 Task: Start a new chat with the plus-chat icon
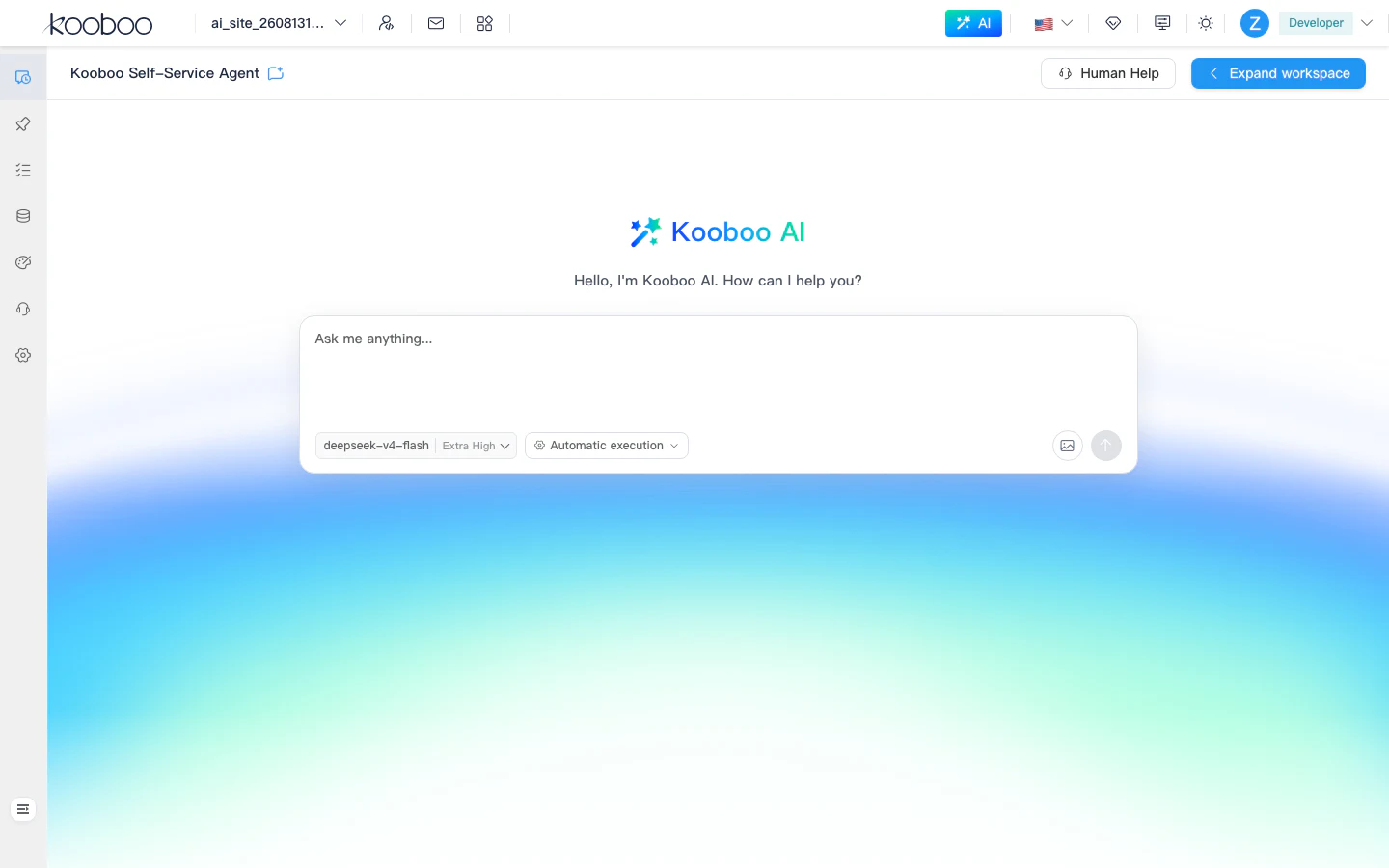[276, 73]
